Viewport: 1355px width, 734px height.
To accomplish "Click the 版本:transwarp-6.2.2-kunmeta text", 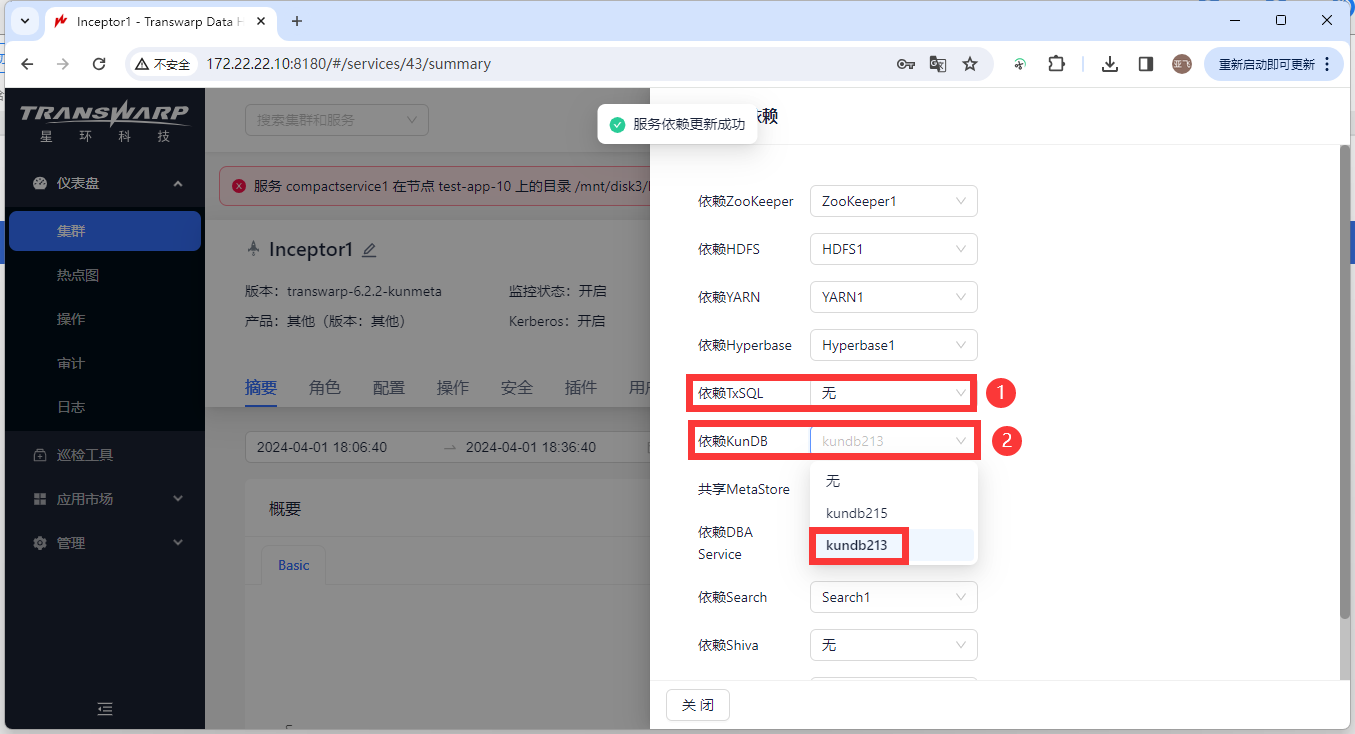I will point(343,291).
